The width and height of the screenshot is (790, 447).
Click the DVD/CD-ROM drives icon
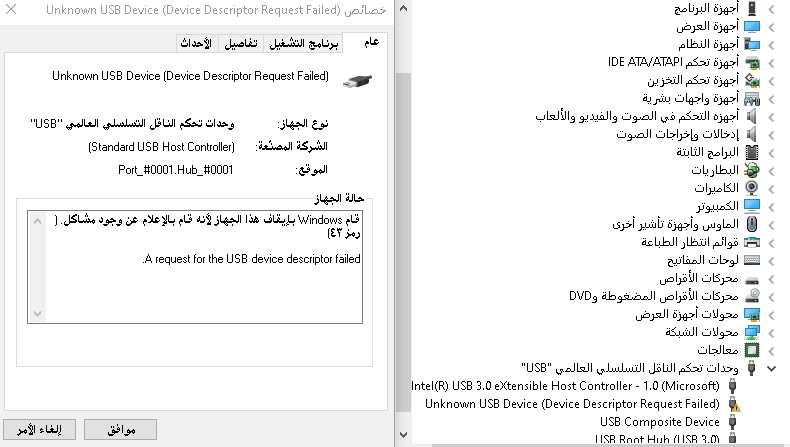[752, 296]
